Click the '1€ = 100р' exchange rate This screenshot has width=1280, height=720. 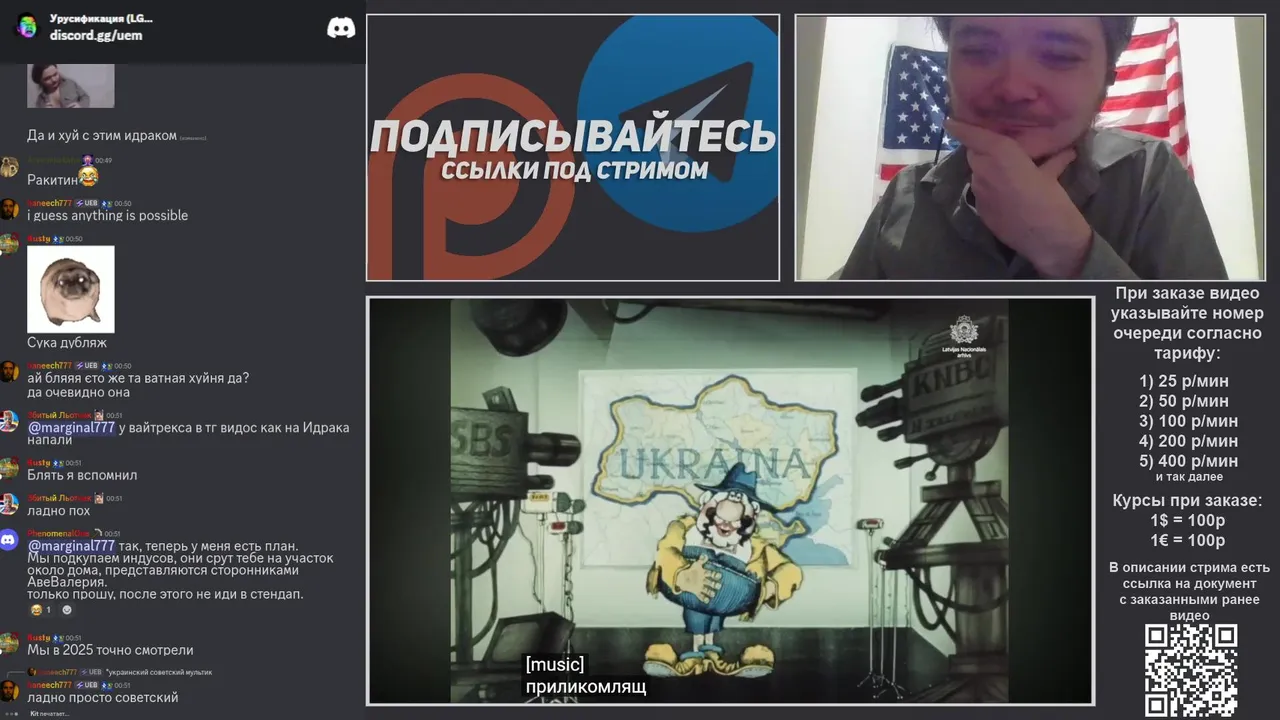[1188, 541]
